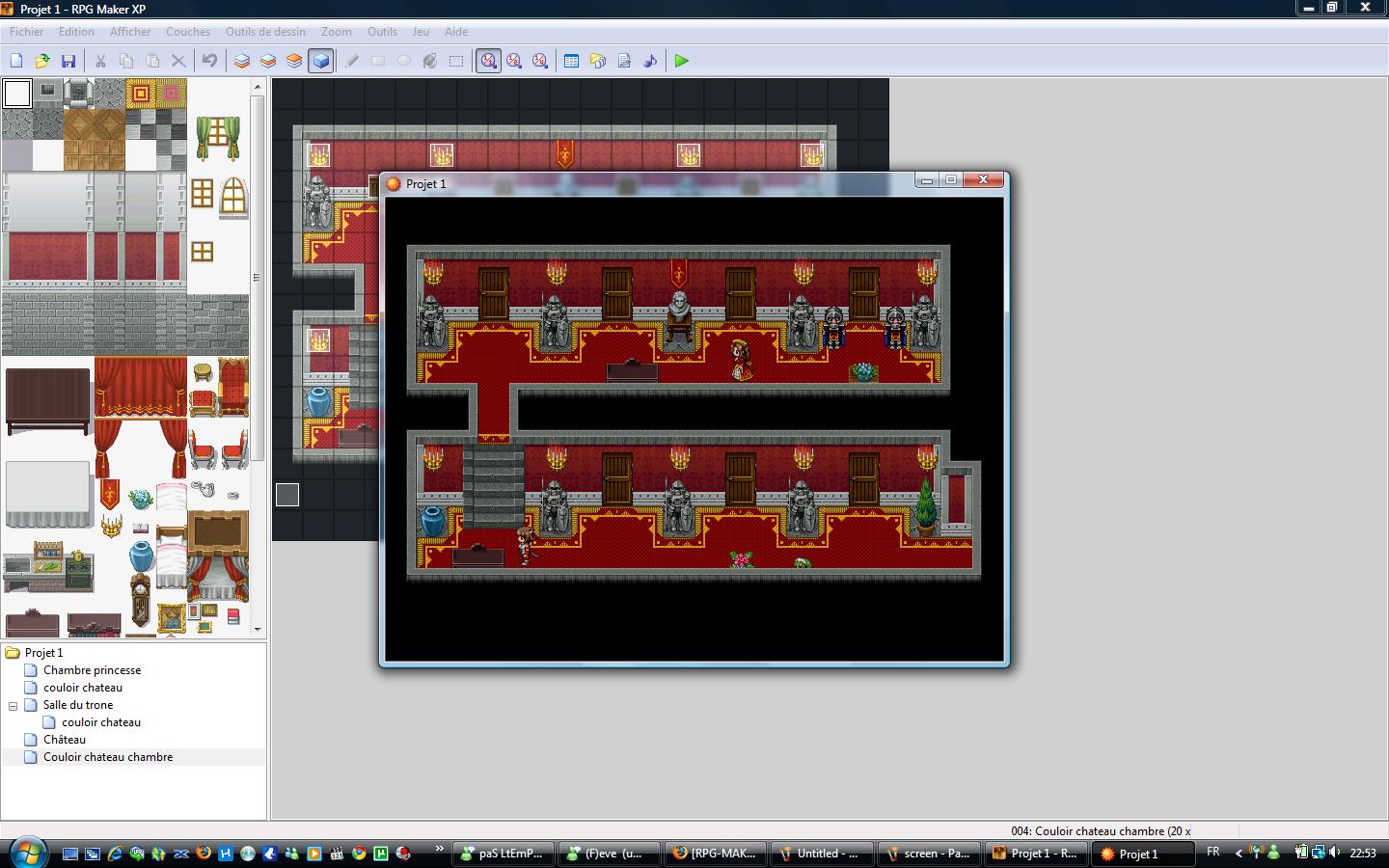Screen dimensions: 1389x868
Task: Select couloir chateau child of Salle du trone
Action: coord(101,722)
